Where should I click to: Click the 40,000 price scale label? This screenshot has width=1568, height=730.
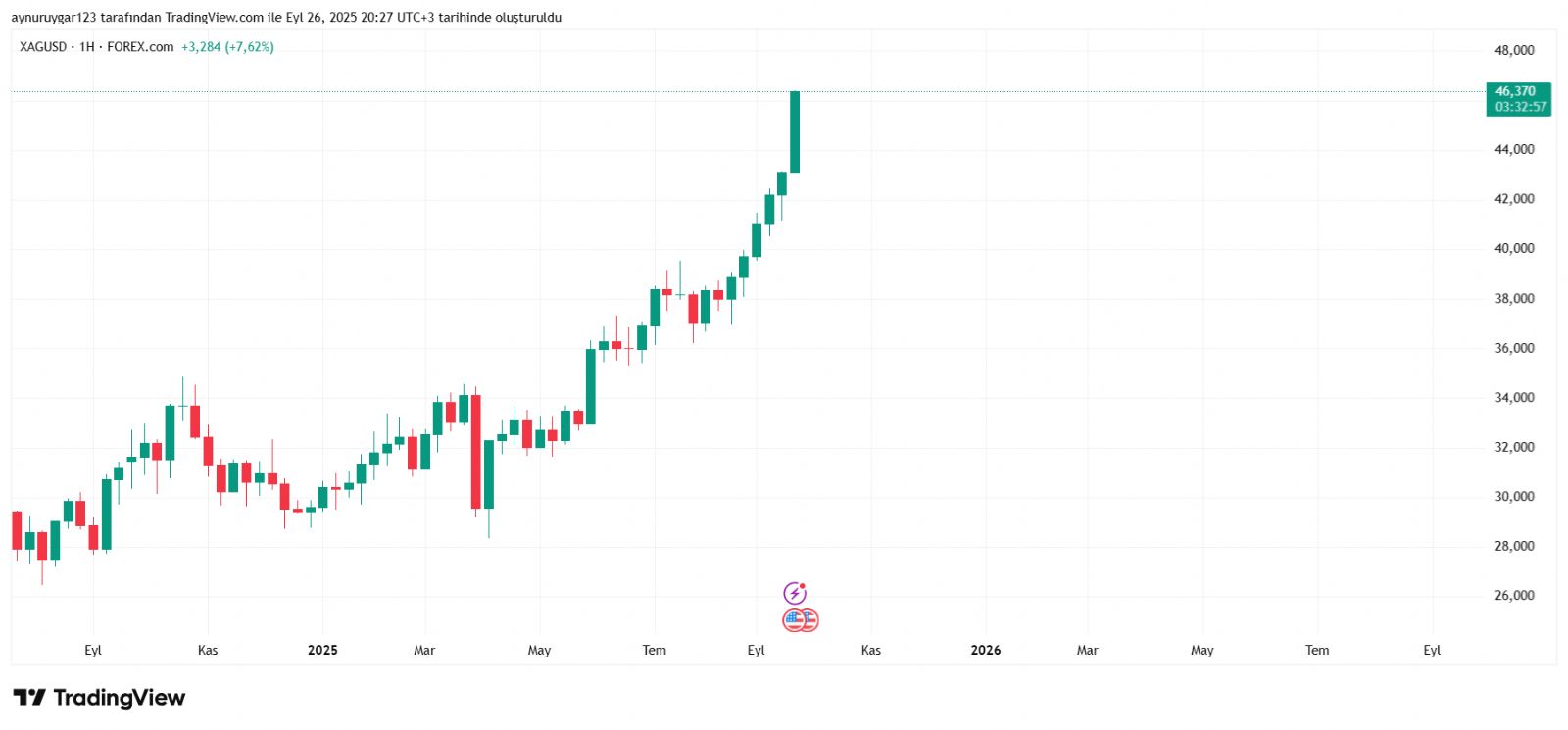coord(1514,248)
